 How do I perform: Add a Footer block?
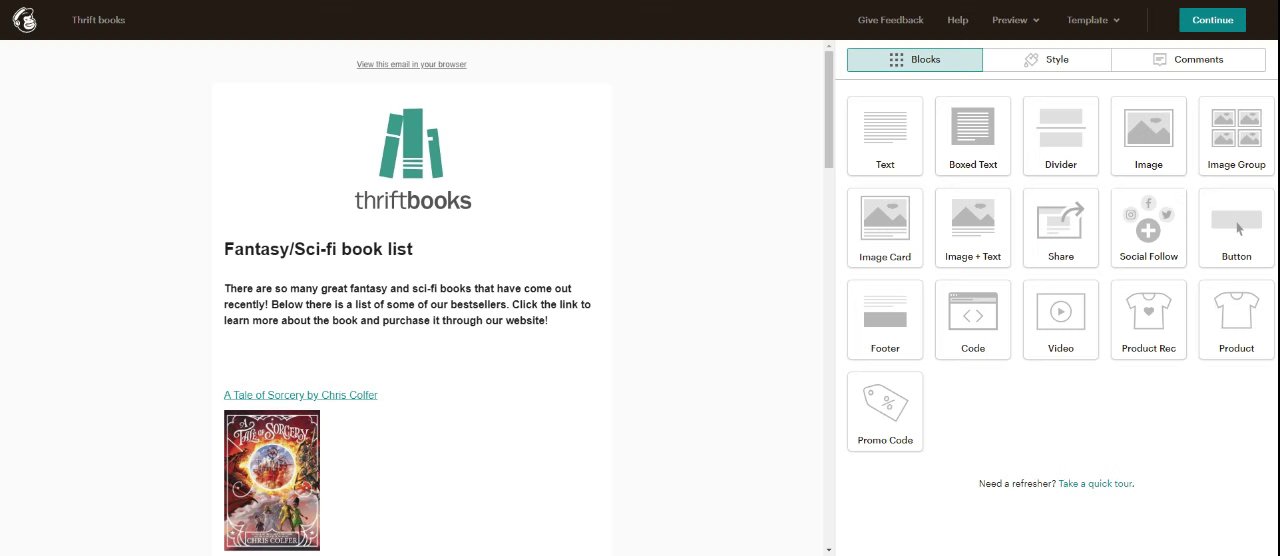tap(885, 320)
